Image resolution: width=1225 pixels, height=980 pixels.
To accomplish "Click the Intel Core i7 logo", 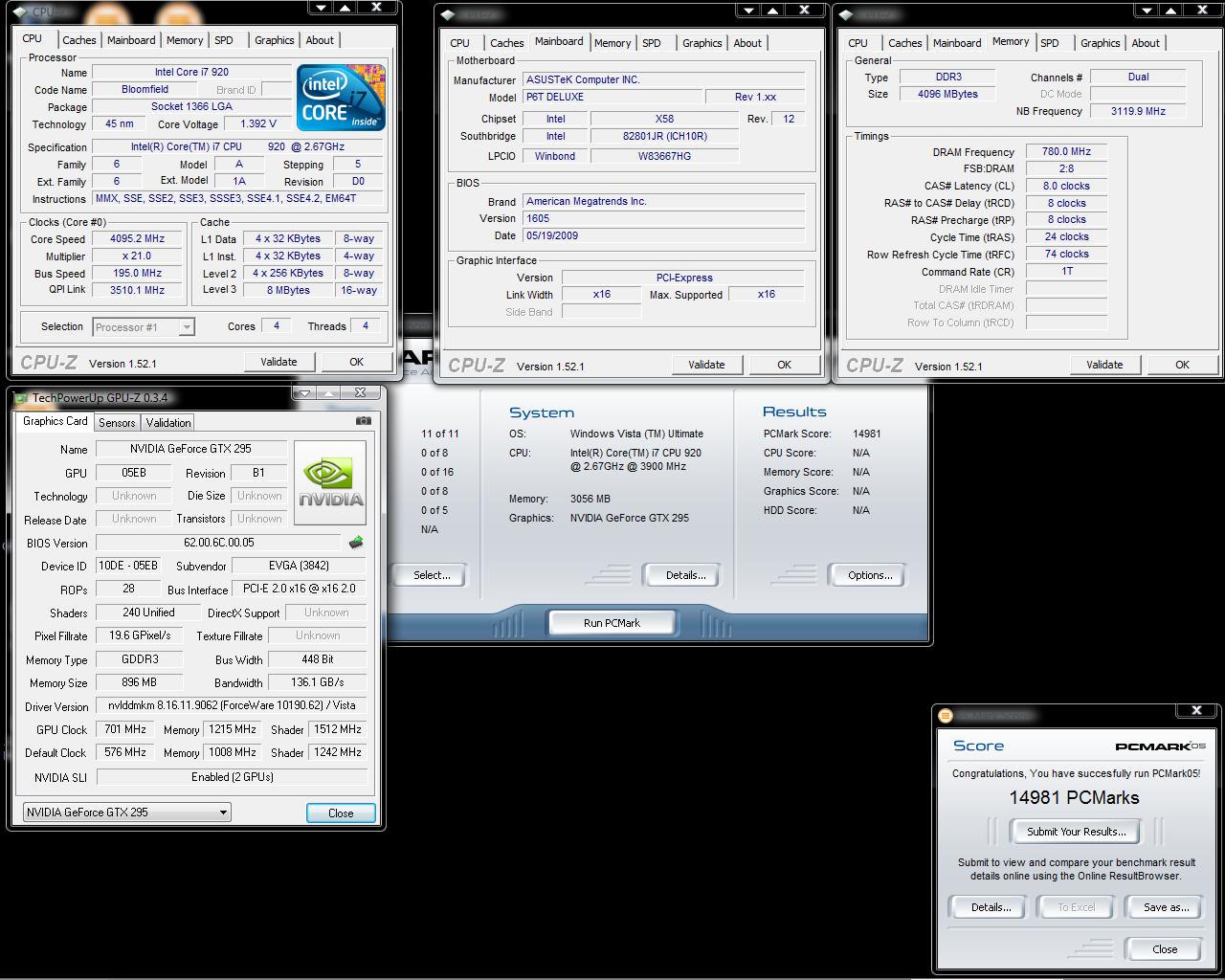I will [342, 97].
